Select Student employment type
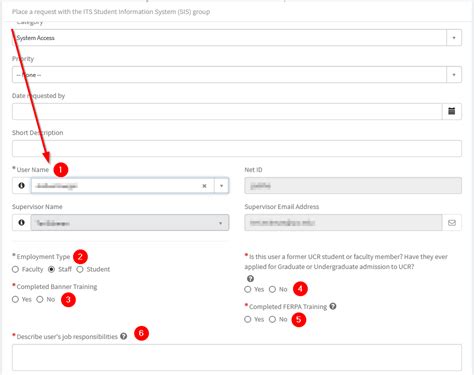Image resolution: width=474 pixels, height=375 pixels. (x=80, y=269)
